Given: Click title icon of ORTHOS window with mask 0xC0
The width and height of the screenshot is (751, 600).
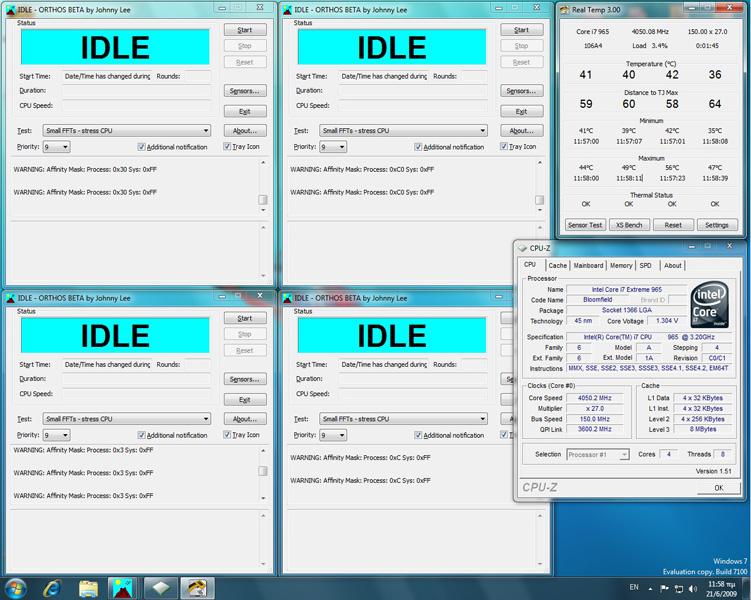Looking at the screenshot, I should tap(287, 10).
